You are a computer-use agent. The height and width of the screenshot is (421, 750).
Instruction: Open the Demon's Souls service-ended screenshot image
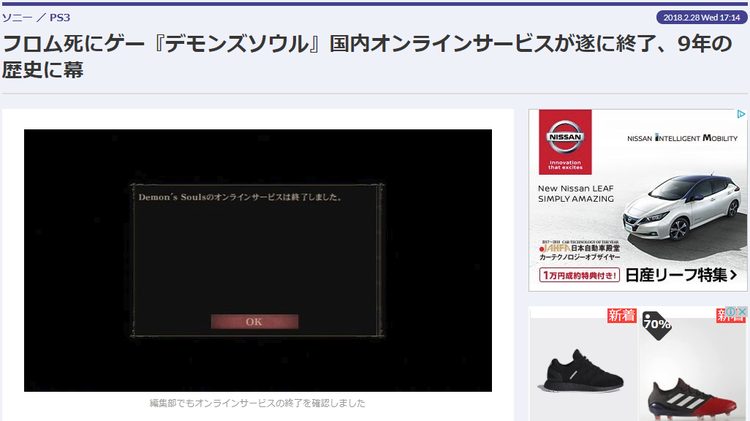258,260
